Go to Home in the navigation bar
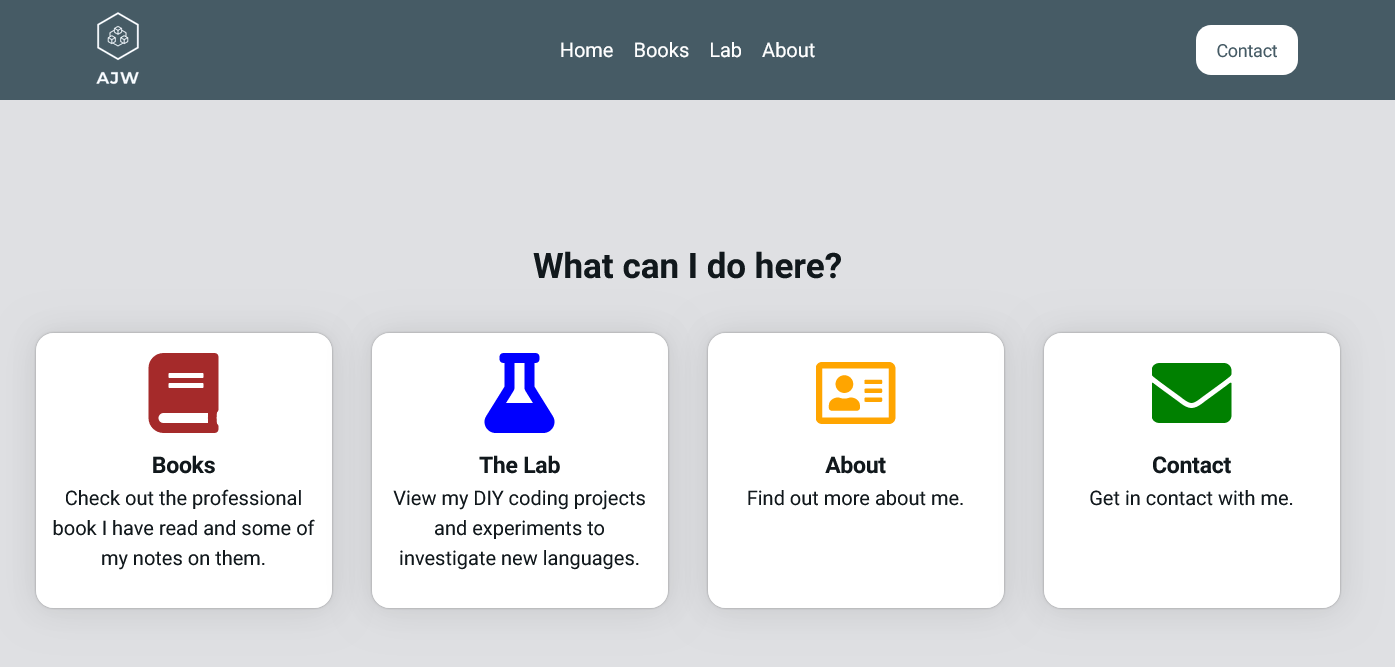 (x=586, y=50)
